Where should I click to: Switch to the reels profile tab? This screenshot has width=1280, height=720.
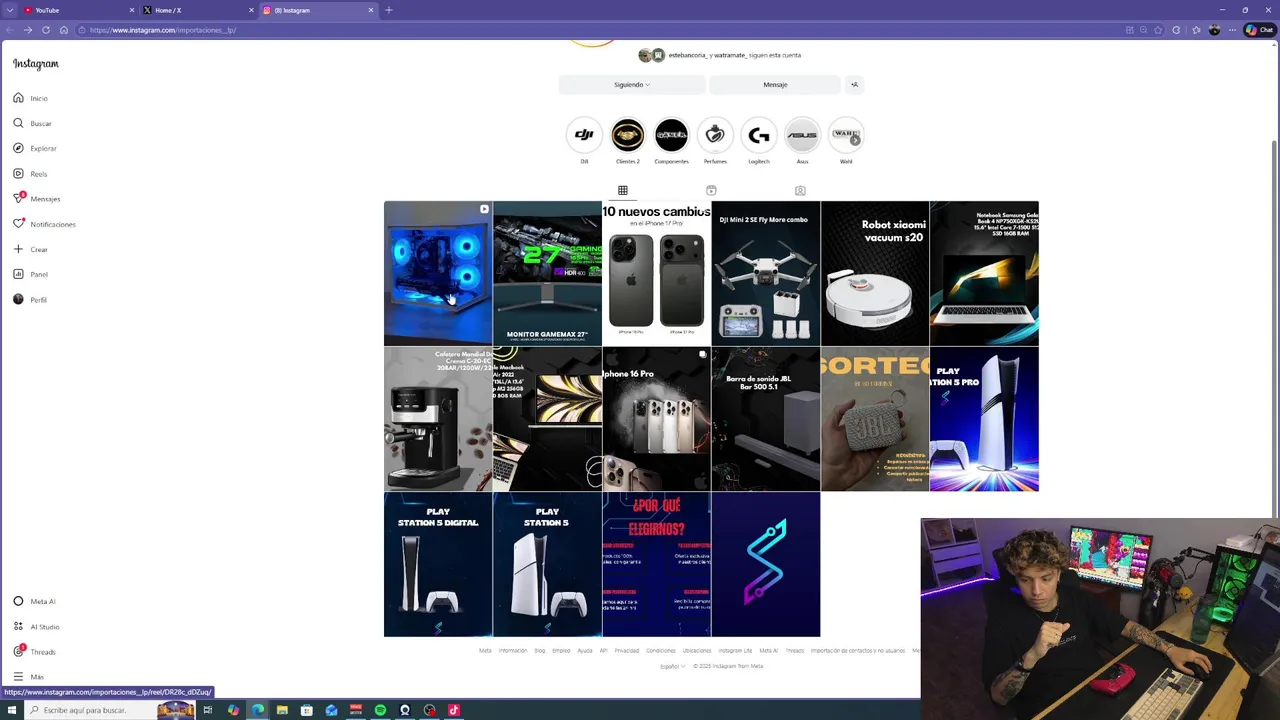(711, 190)
